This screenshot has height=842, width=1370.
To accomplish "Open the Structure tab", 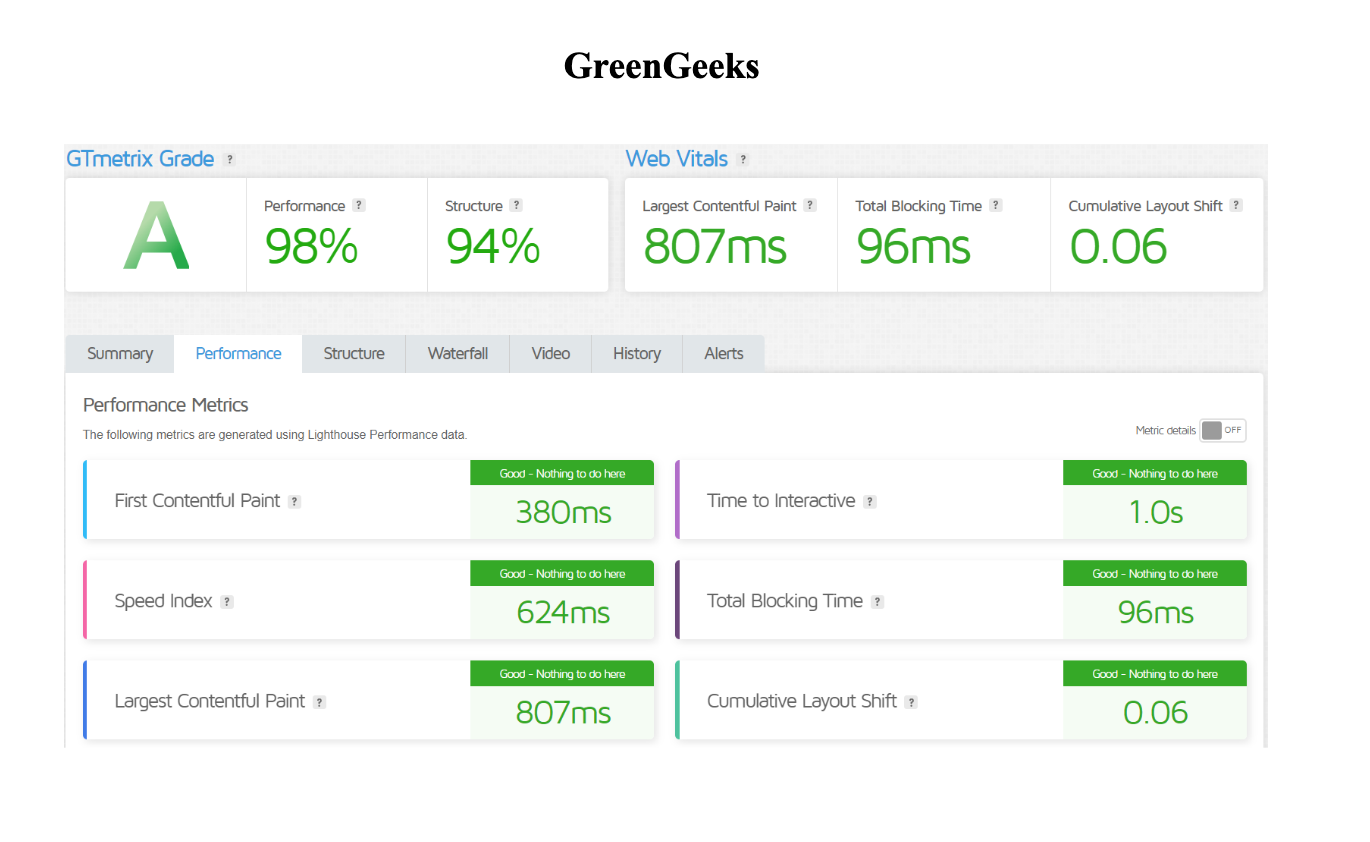I will 353,353.
